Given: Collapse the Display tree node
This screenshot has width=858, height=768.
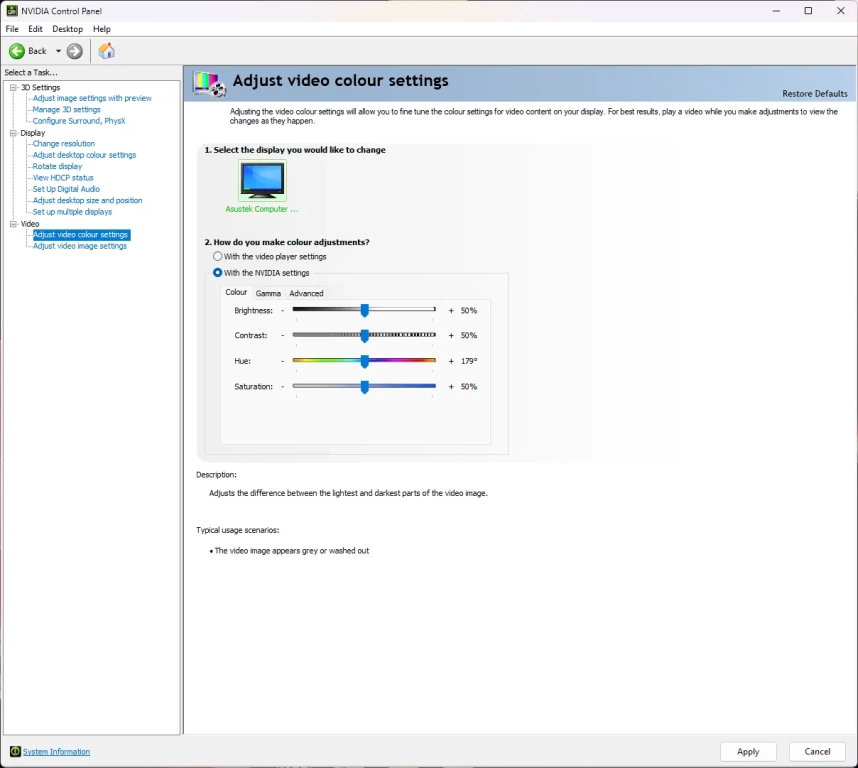Looking at the screenshot, I should 13,133.
